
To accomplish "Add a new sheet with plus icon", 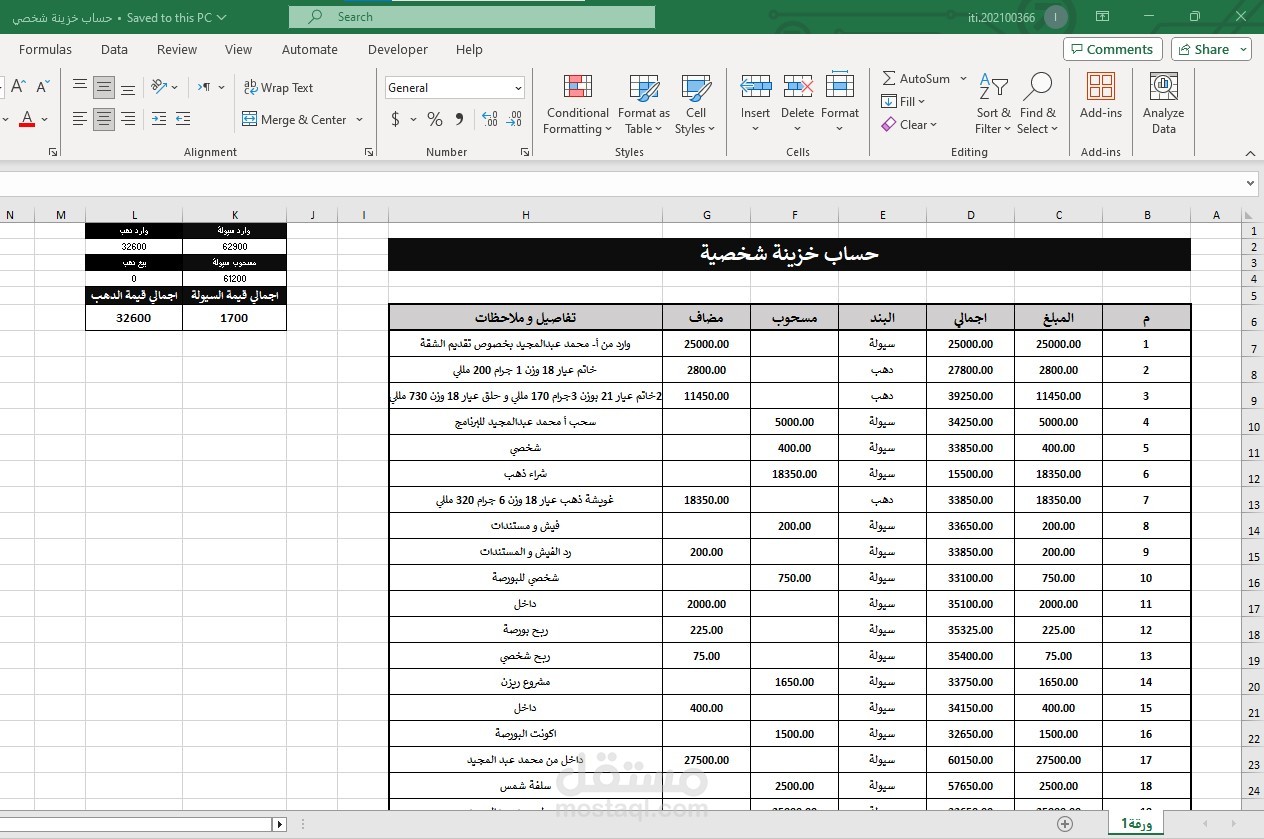I will (x=1065, y=824).
